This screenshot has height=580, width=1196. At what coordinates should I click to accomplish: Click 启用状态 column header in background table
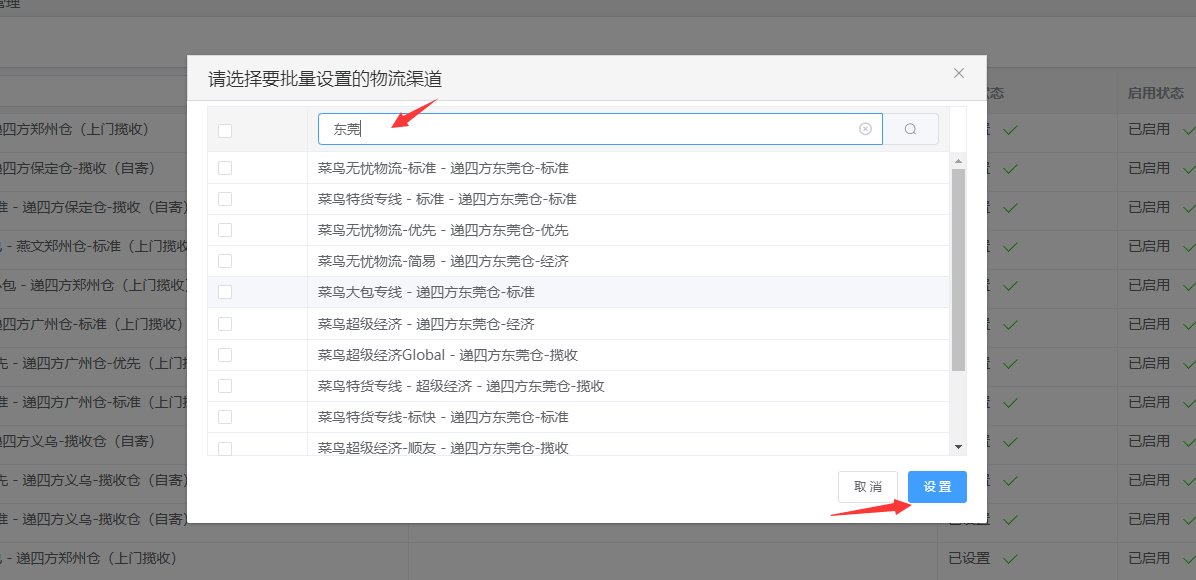[1156, 93]
